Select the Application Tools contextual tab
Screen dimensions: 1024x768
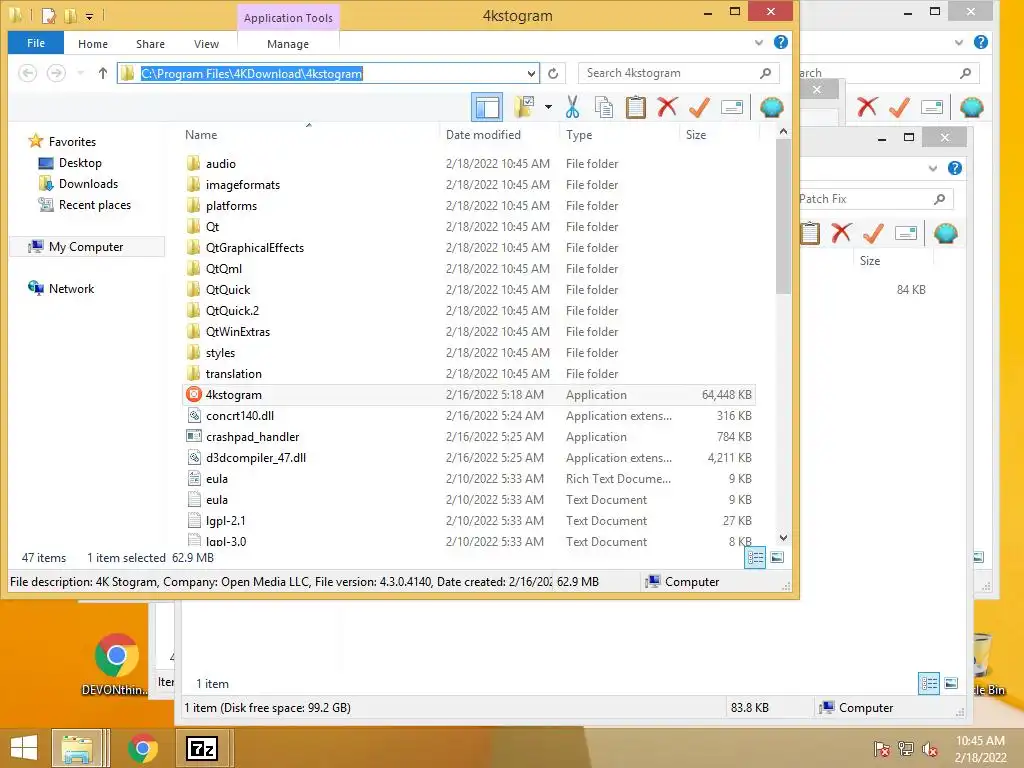point(288,18)
